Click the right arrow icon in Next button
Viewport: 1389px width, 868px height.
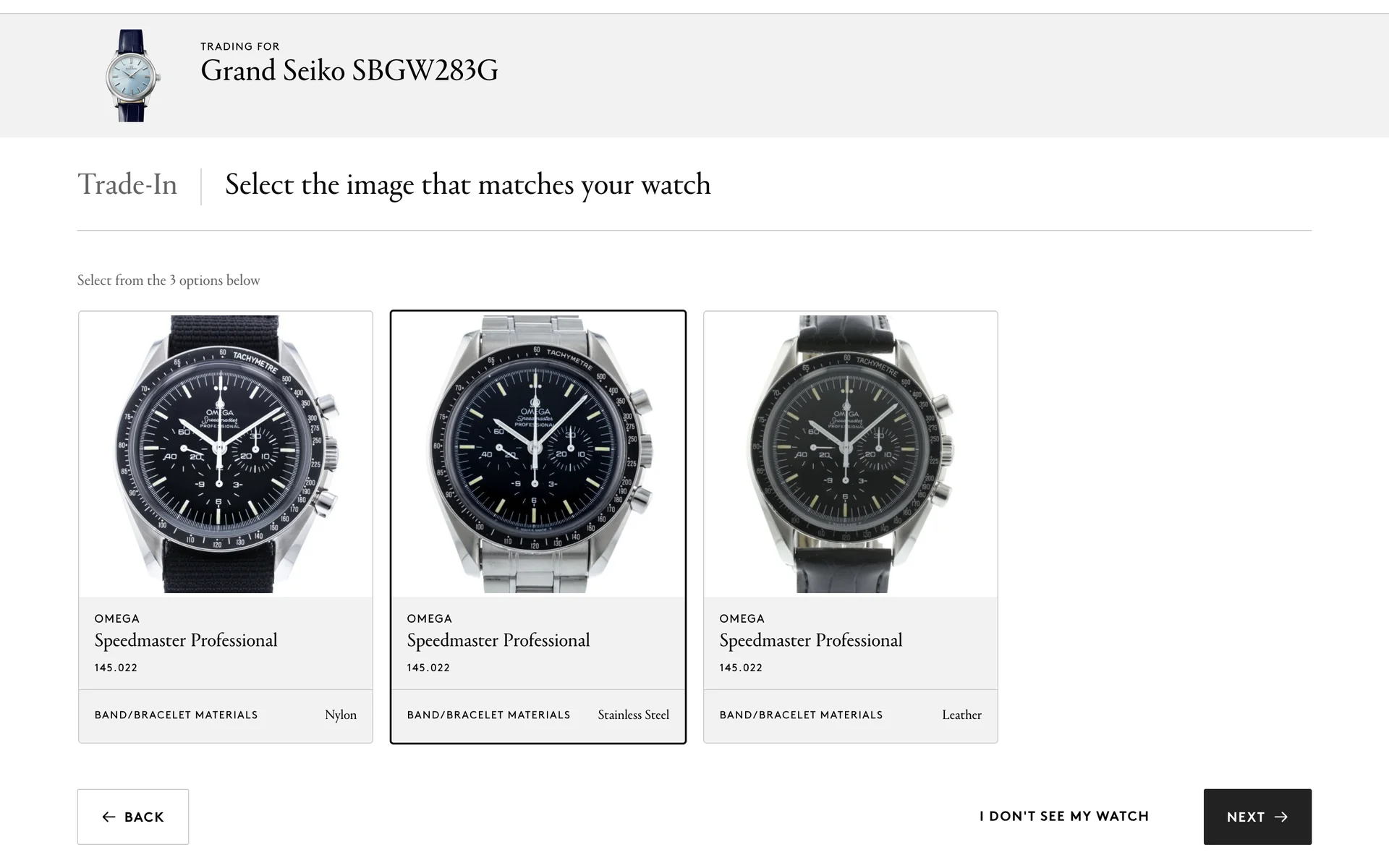tap(1281, 817)
